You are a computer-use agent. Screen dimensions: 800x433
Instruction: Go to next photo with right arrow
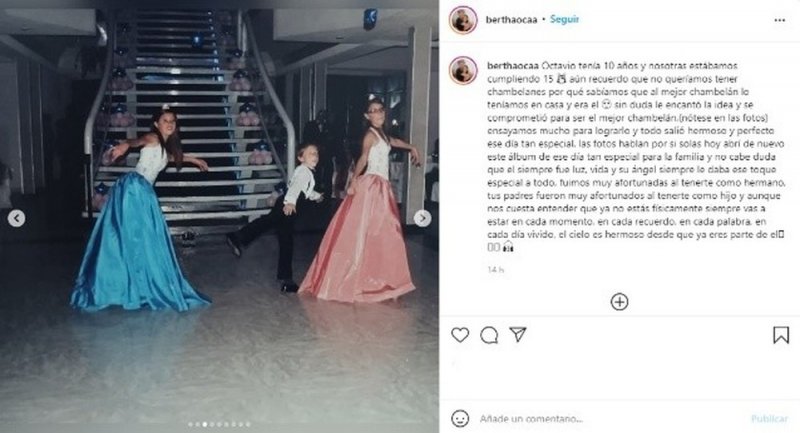tap(422, 218)
